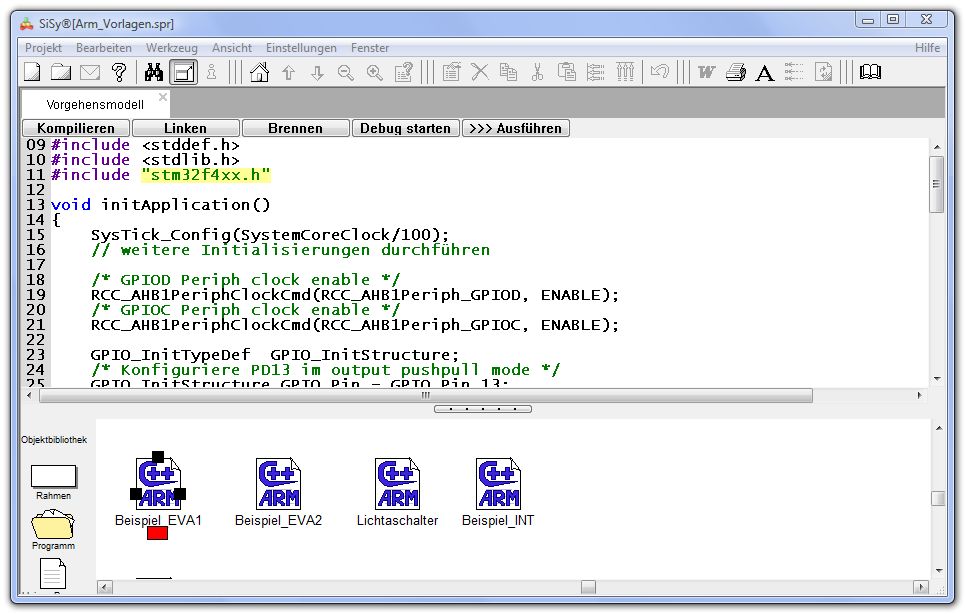The width and height of the screenshot is (965, 614).
Task: Click the horizontal align arrows icon
Action: point(595,72)
